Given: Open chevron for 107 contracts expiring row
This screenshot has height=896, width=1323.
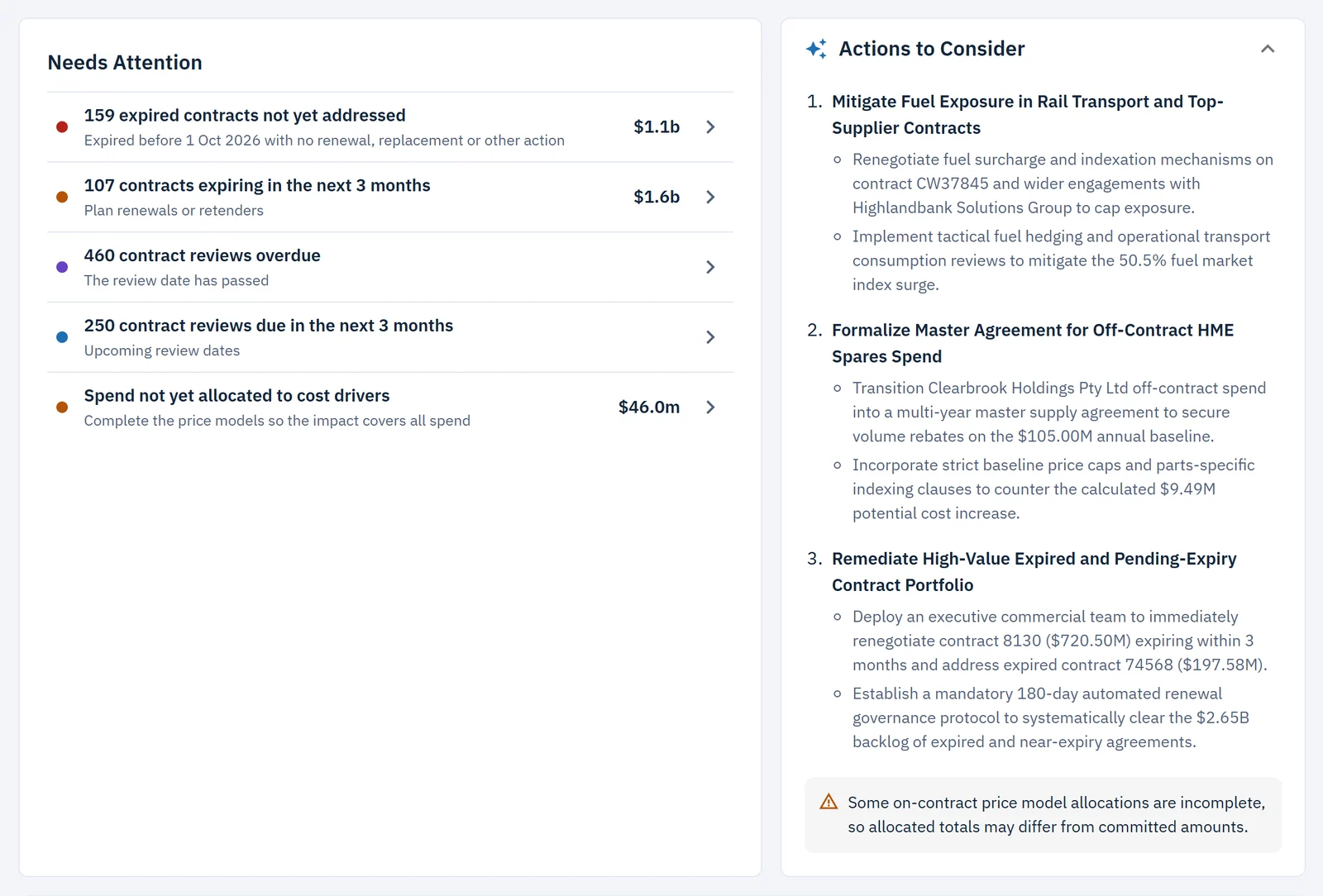Looking at the screenshot, I should (x=709, y=197).
